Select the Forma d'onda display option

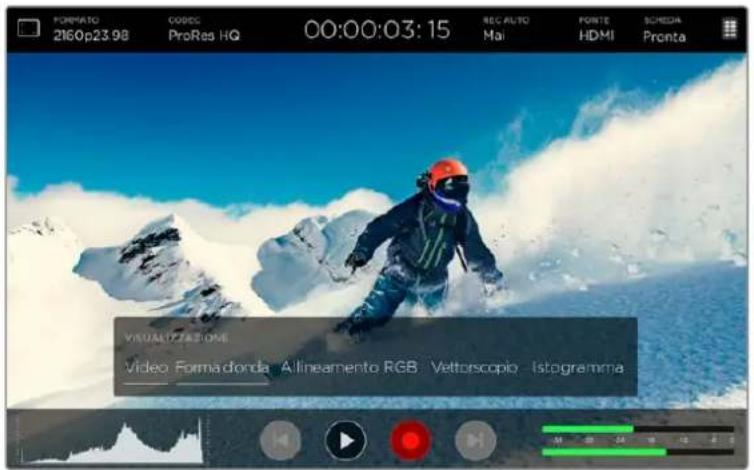pos(222,368)
